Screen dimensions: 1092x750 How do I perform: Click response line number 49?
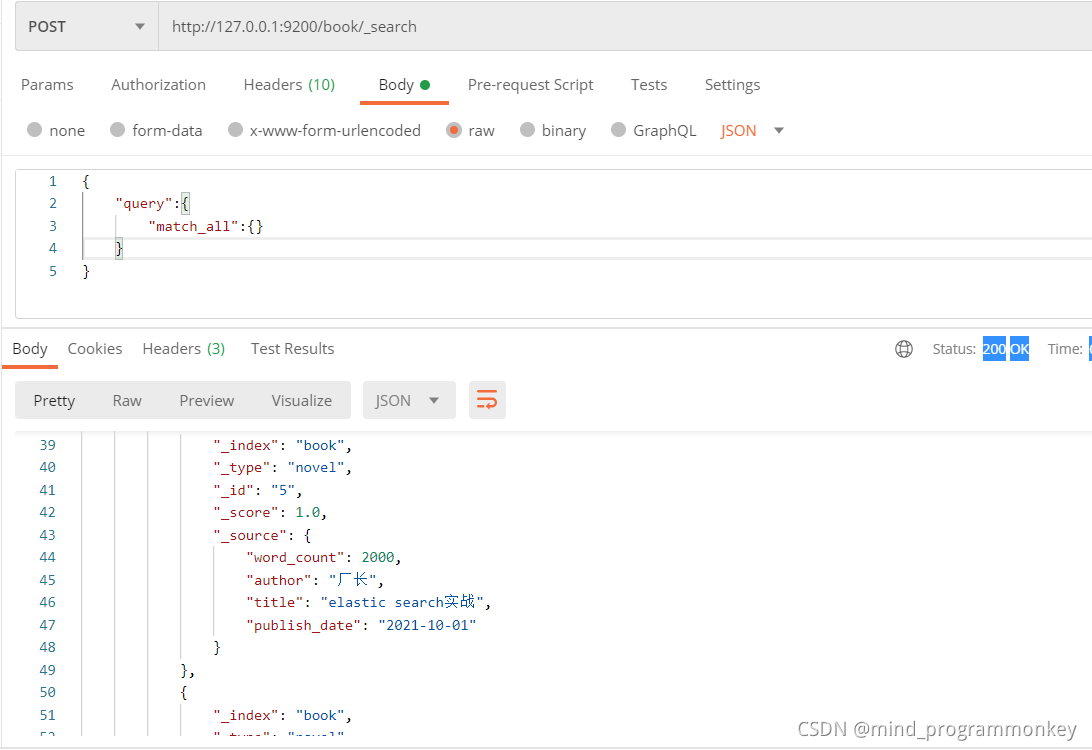[47, 670]
